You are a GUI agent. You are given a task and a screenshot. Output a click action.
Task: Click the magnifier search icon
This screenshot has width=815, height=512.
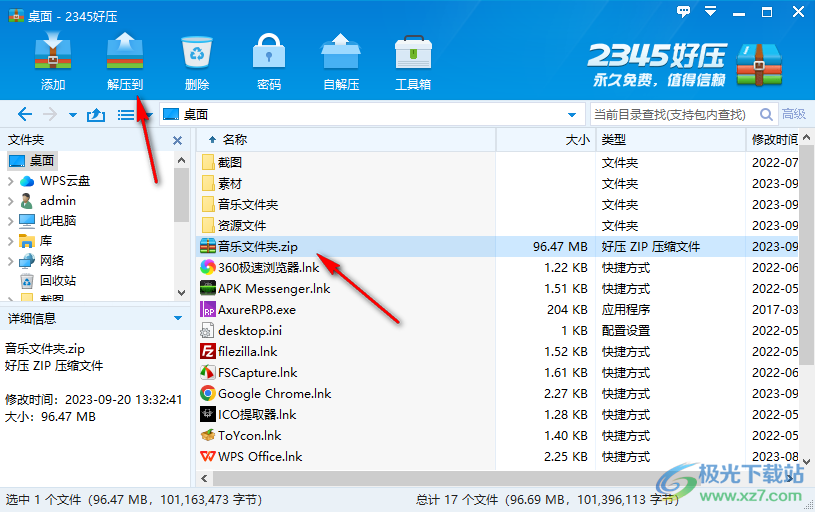tap(766, 114)
